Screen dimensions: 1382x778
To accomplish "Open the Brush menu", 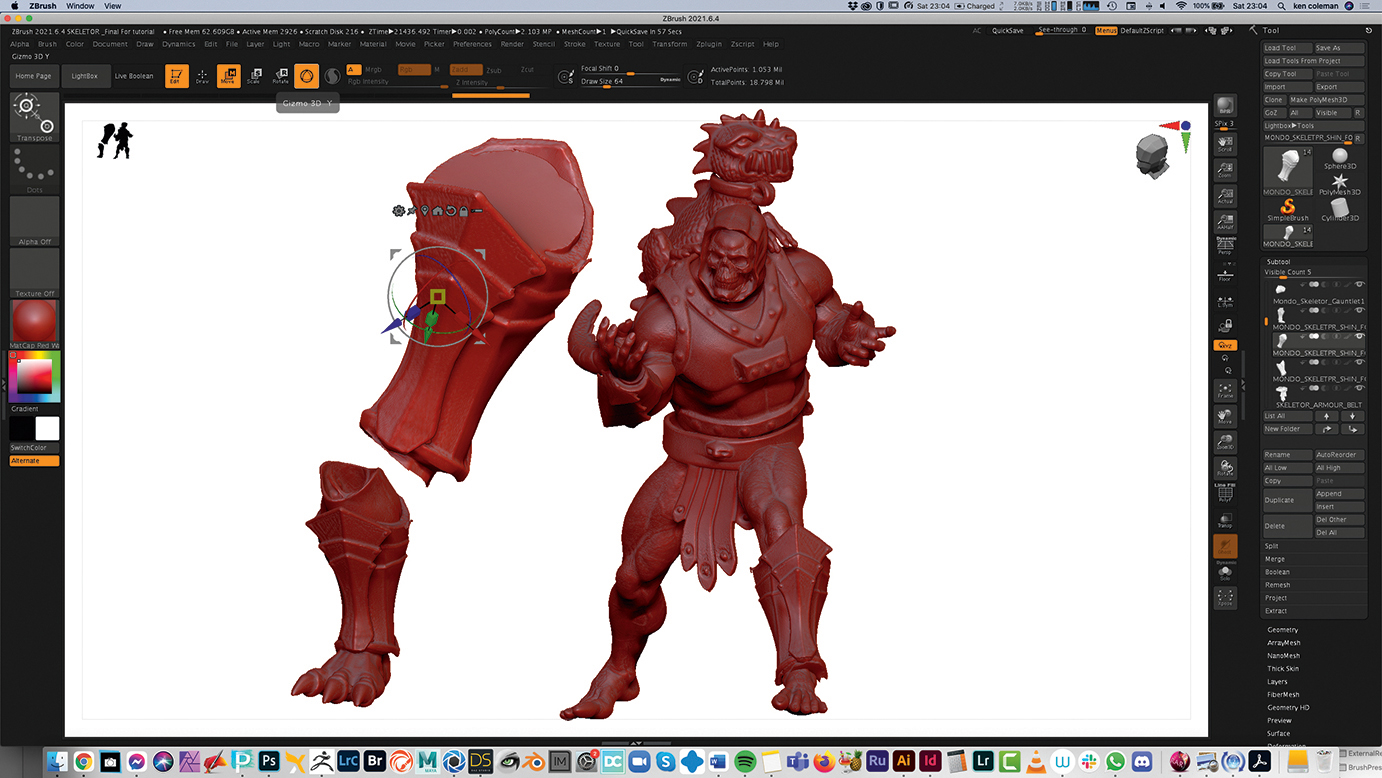I will (x=47, y=44).
